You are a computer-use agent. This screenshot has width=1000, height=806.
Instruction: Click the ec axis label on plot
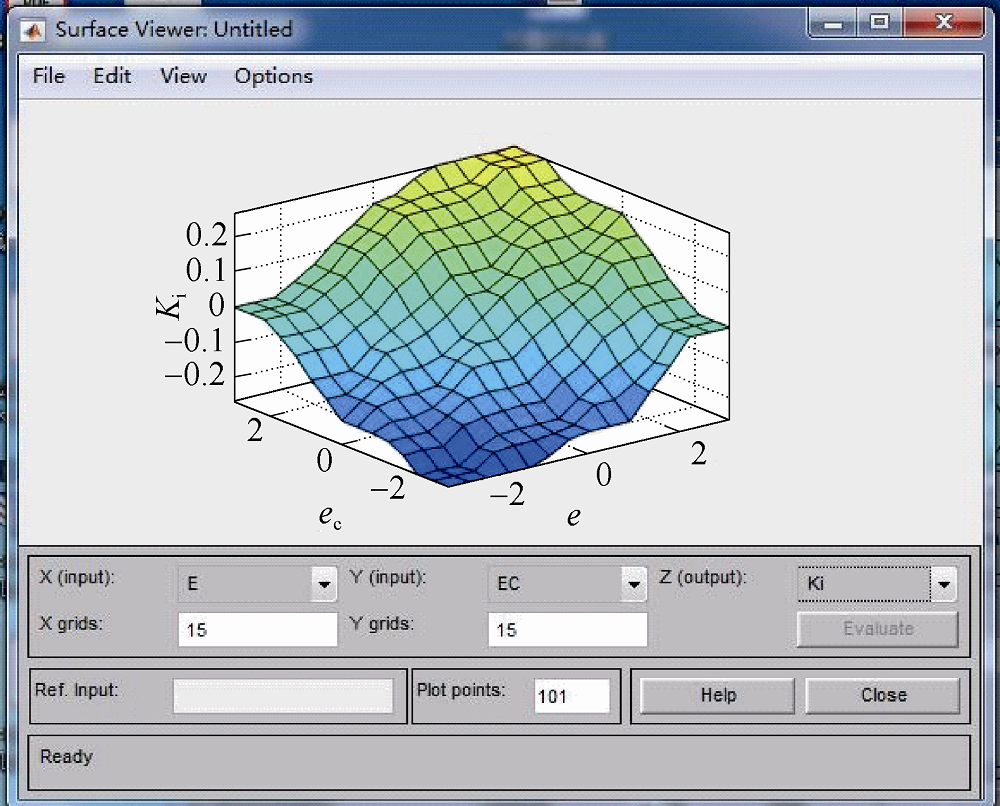pos(330,516)
